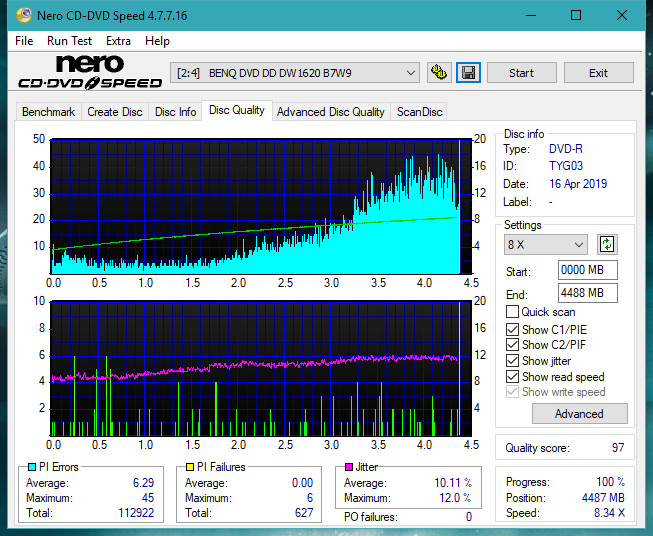
Task: Uncheck Show C2/PIF checkbox
Action: coord(512,345)
